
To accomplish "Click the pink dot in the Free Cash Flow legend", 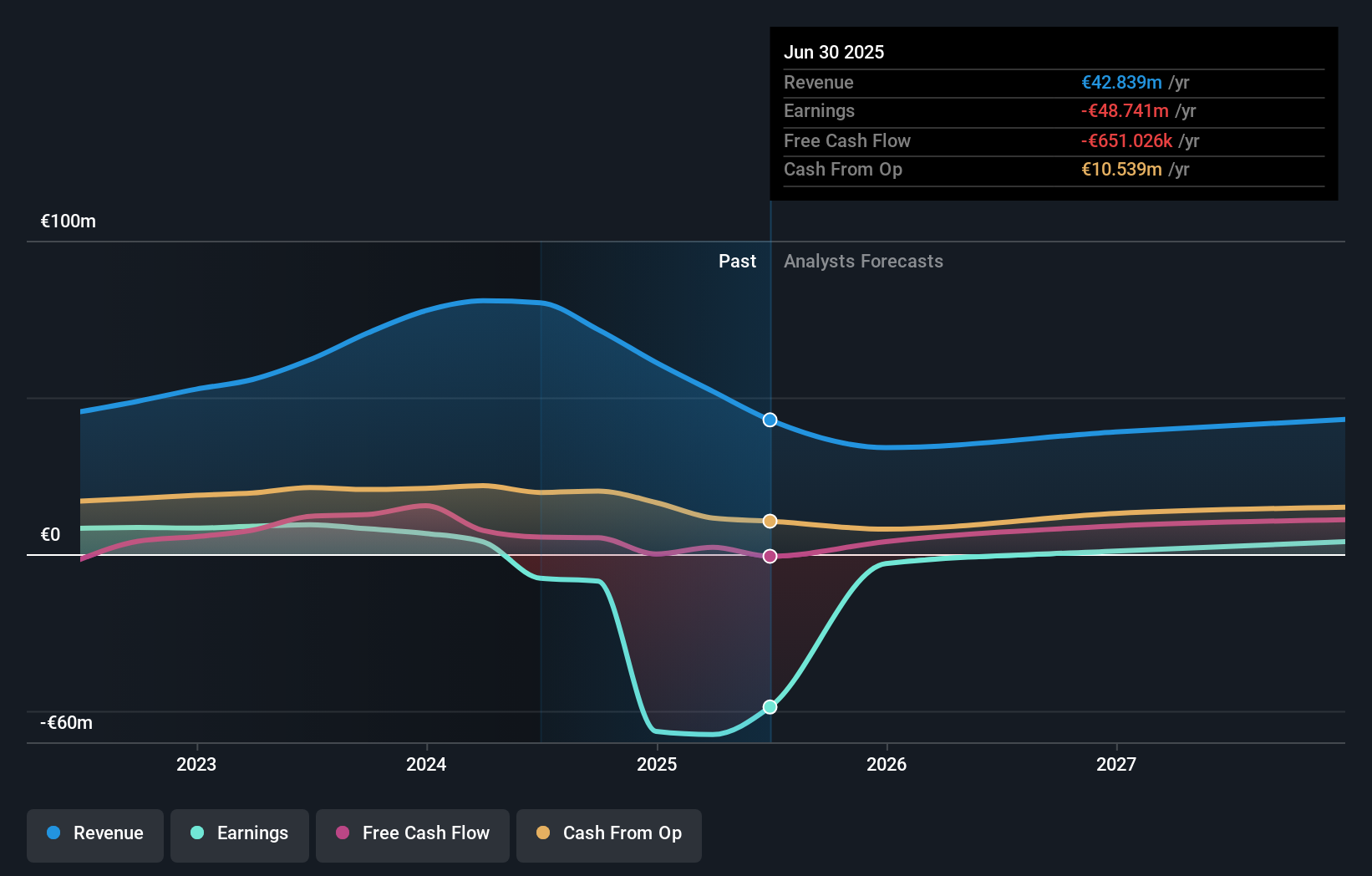I will [x=342, y=833].
